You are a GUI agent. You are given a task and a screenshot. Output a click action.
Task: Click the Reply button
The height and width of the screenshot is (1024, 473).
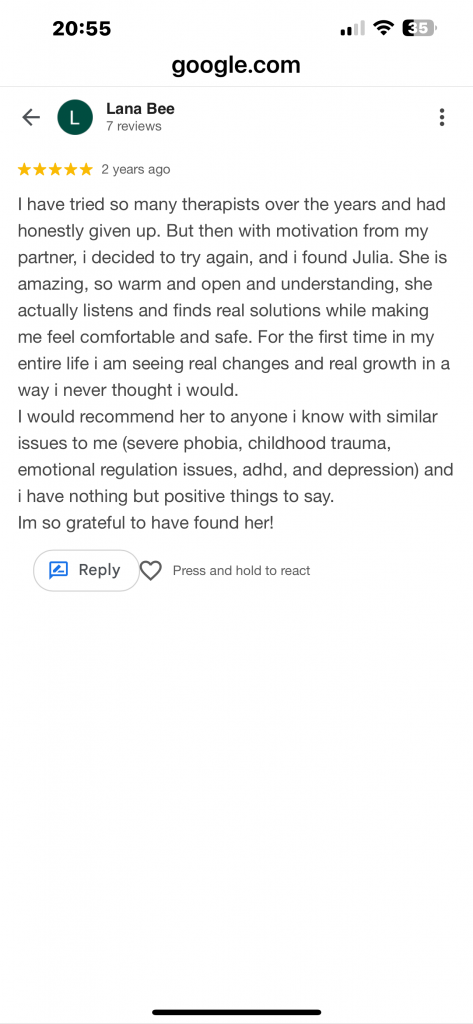[86, 571]
